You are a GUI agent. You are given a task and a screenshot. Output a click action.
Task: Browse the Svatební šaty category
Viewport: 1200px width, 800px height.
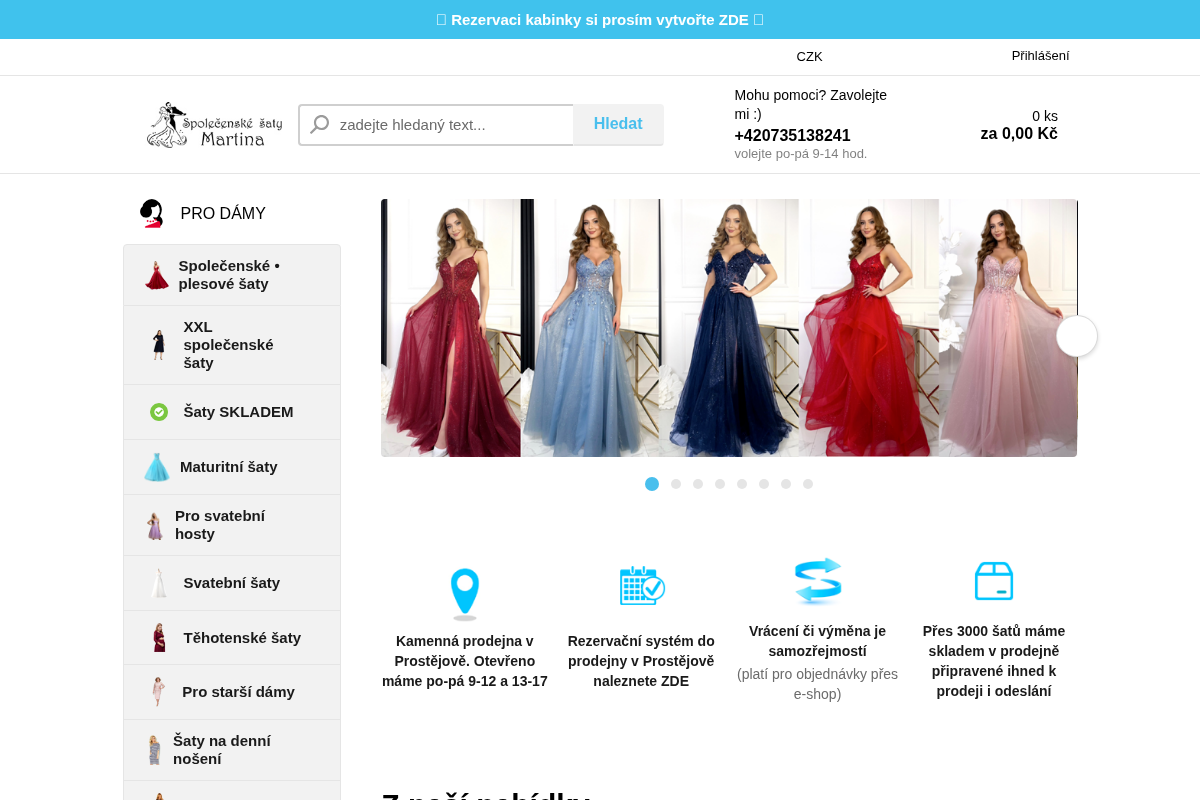coord(232,583)
